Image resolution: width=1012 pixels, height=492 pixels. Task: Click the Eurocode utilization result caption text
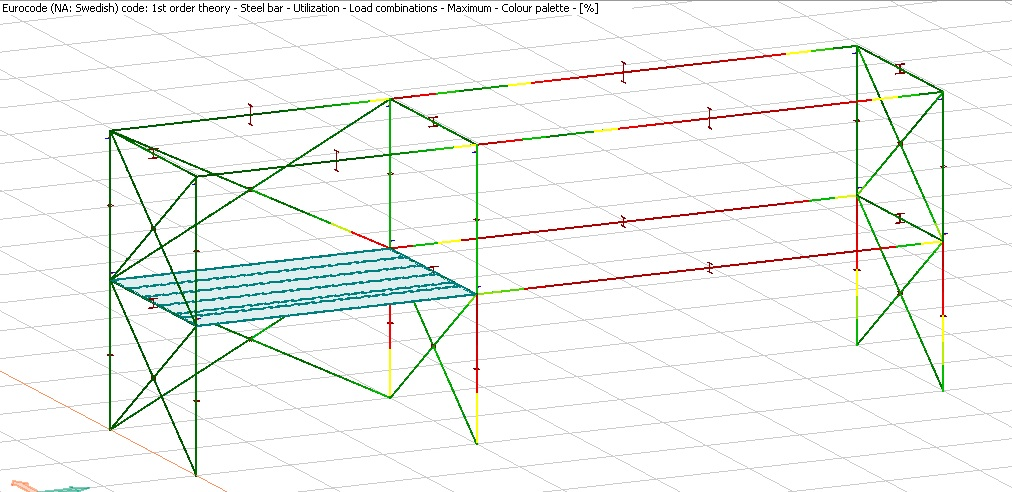coord(300,9)
